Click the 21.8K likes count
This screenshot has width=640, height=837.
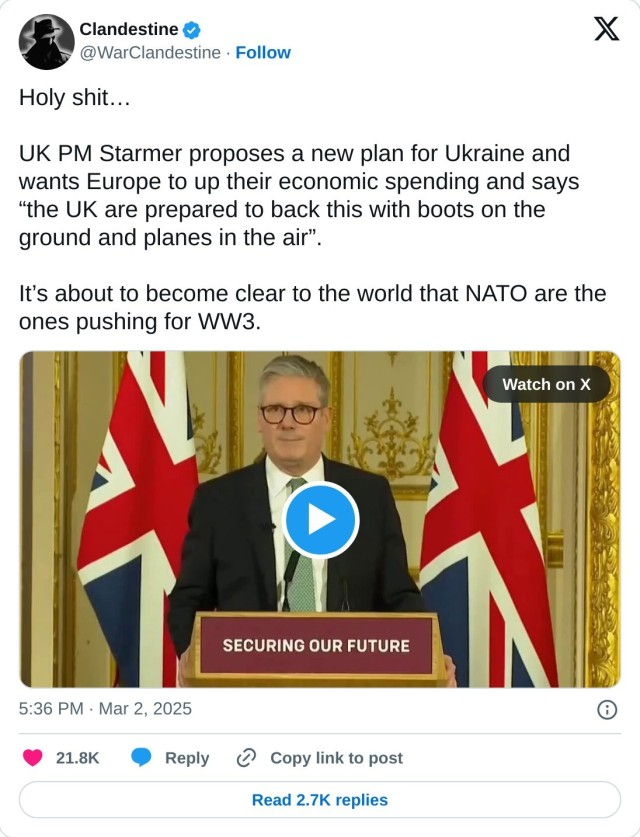[x=77, y=758]
